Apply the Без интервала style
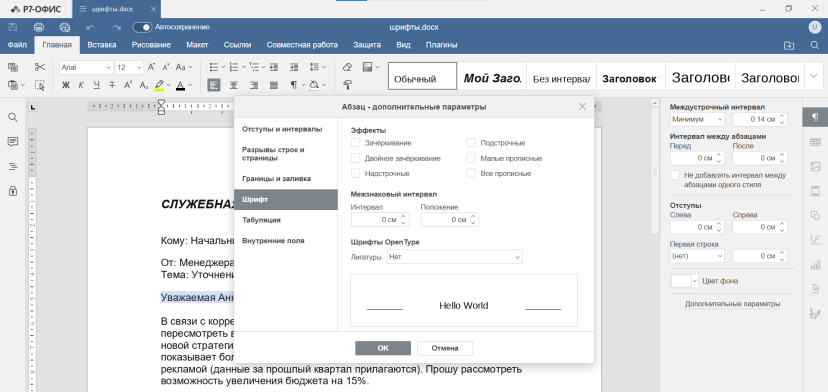Image resolution: width=828 pixels, height=392 pixels. [562, 76]
